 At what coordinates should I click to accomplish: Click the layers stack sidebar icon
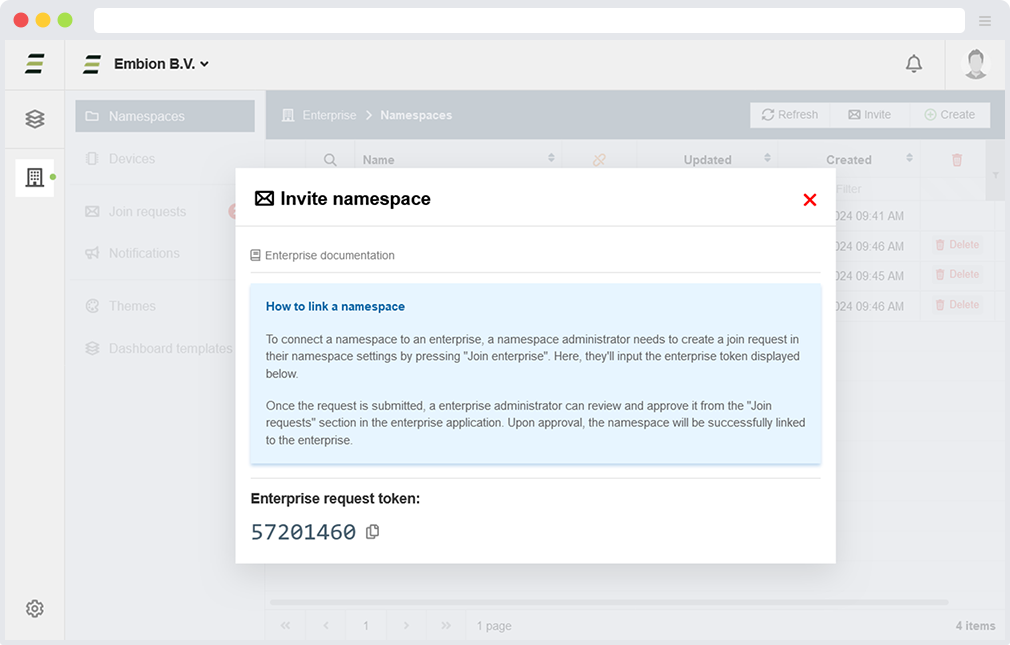[35, 119]
